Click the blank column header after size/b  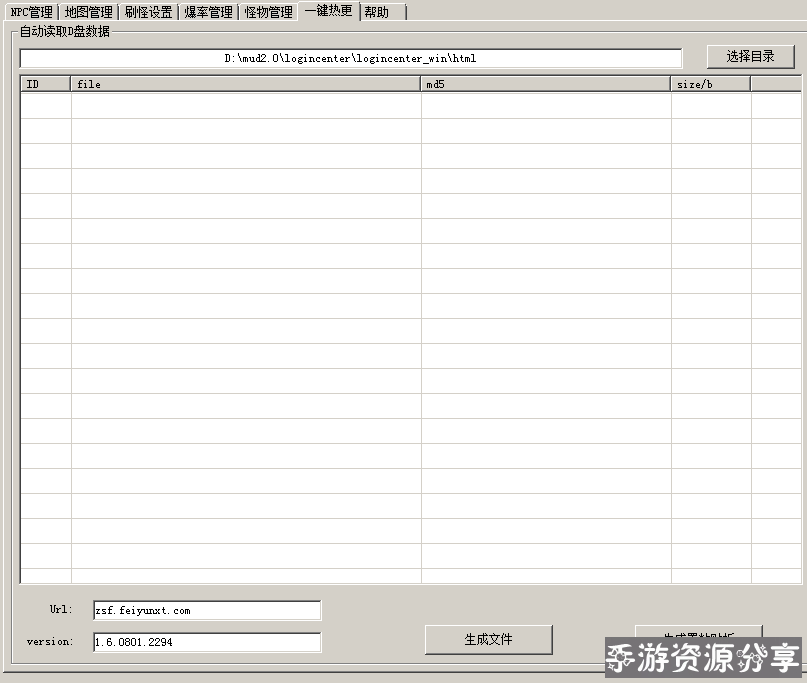775,84
